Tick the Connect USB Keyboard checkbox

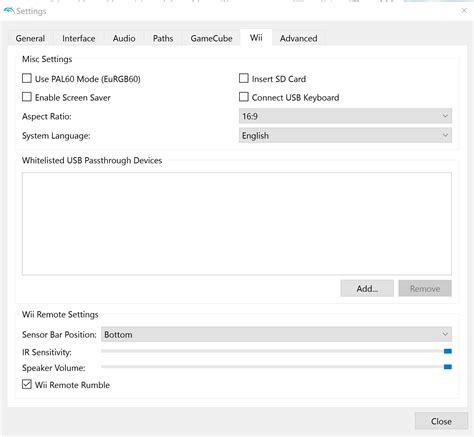click(244, 97)
